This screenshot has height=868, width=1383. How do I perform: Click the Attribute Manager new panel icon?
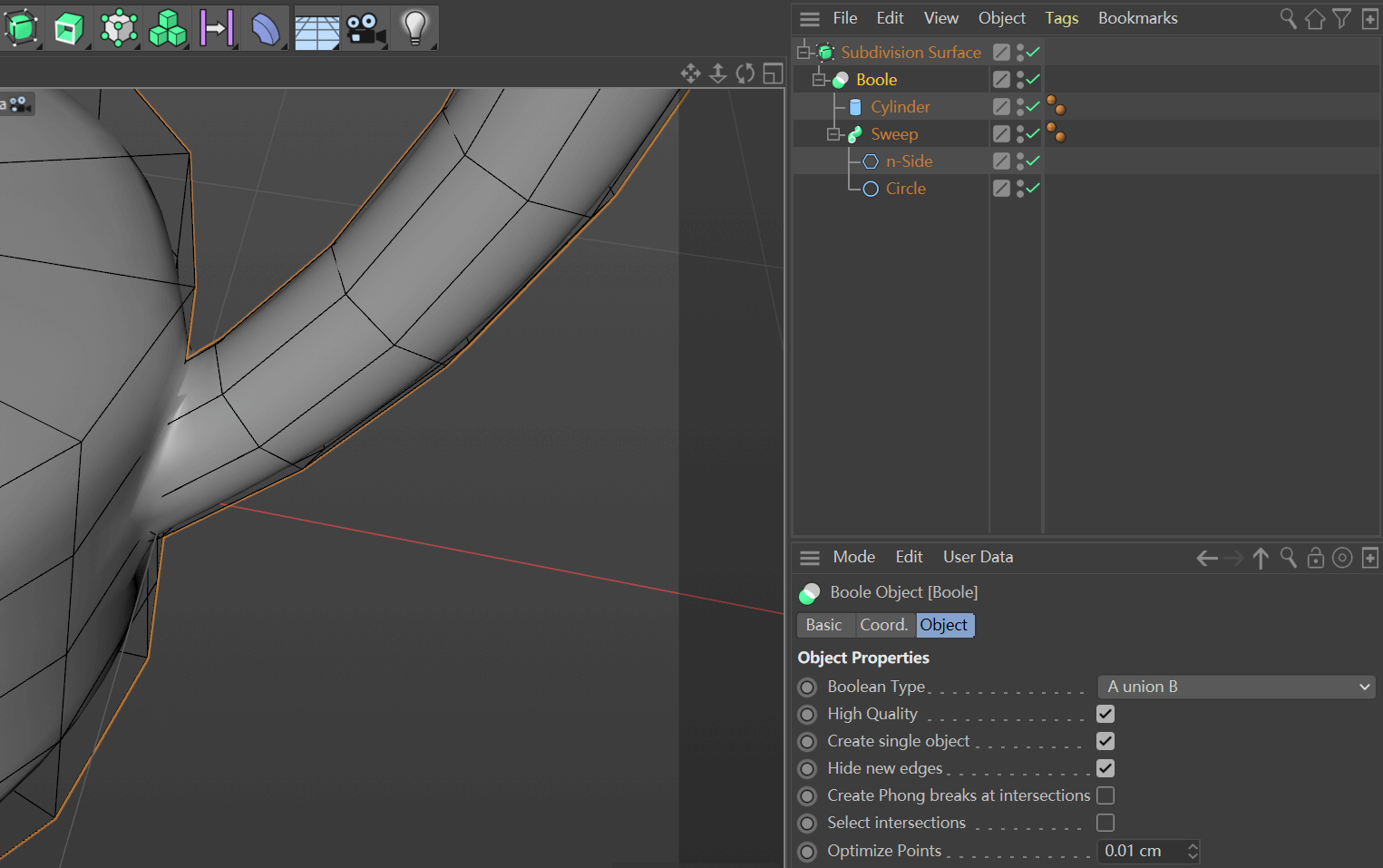tap(1370, 558)
